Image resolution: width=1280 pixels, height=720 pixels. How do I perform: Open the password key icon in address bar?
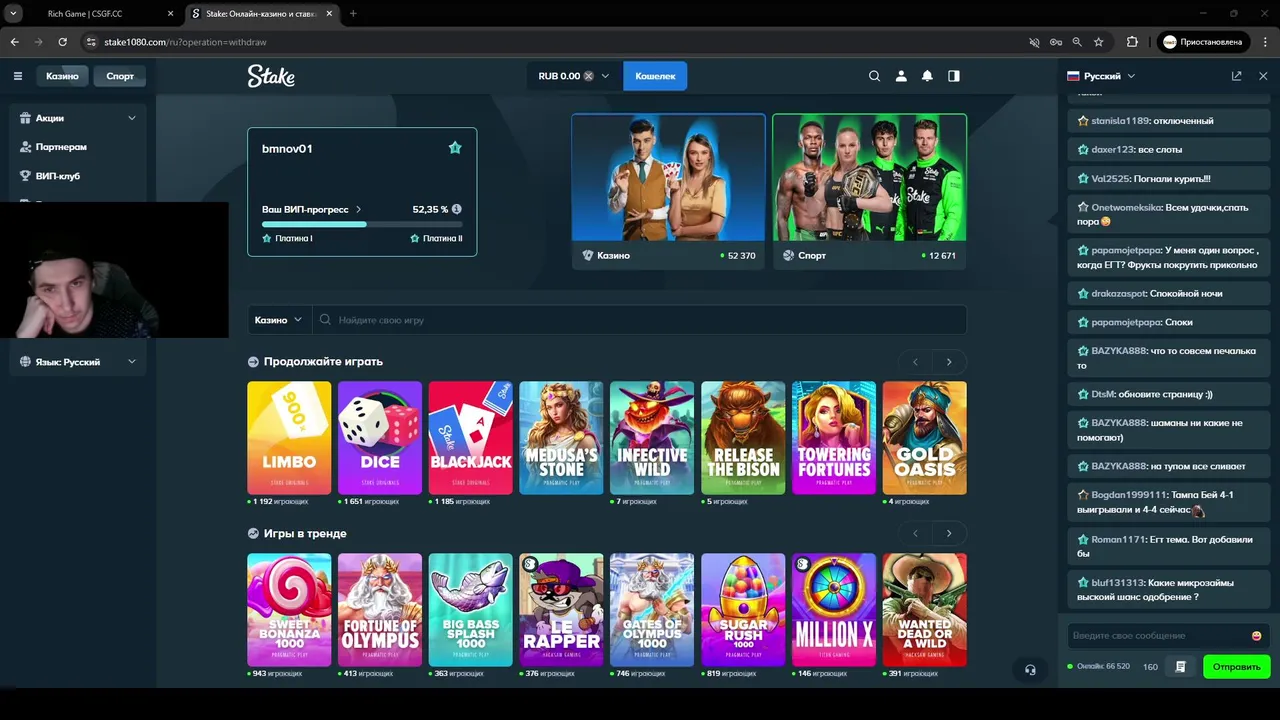pos(1056,42)
